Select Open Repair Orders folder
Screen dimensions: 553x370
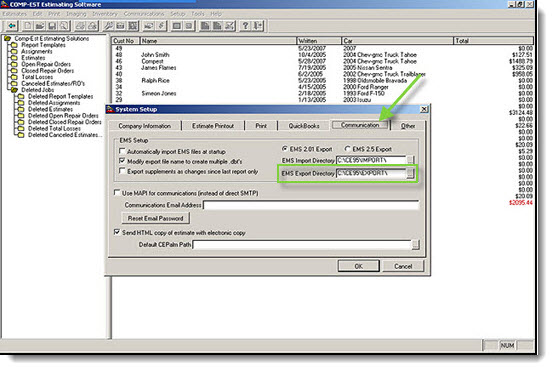coord(46,64)
